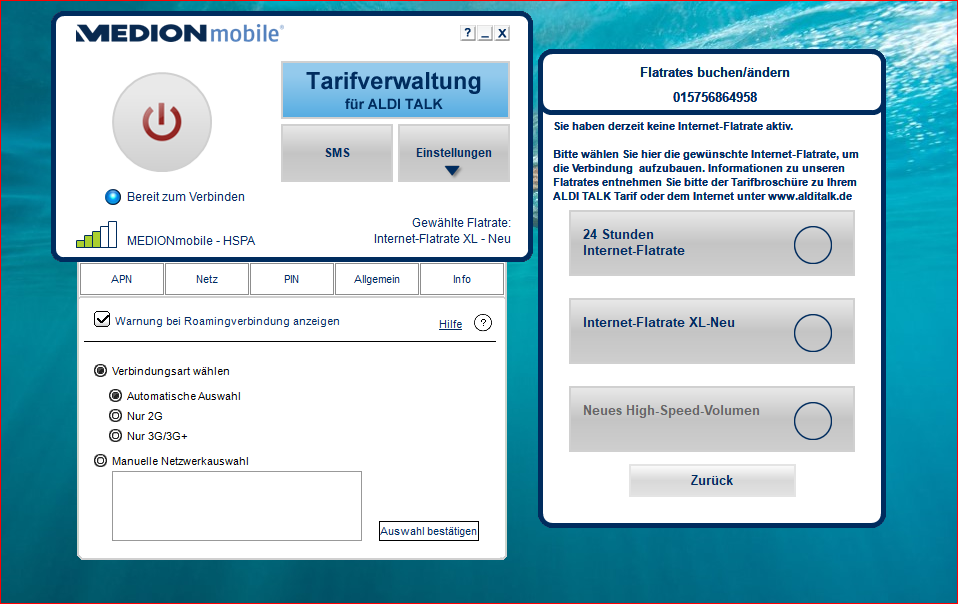Switch to the PIN tab
This screenshot has width=958, height=604.
point(291,279)
